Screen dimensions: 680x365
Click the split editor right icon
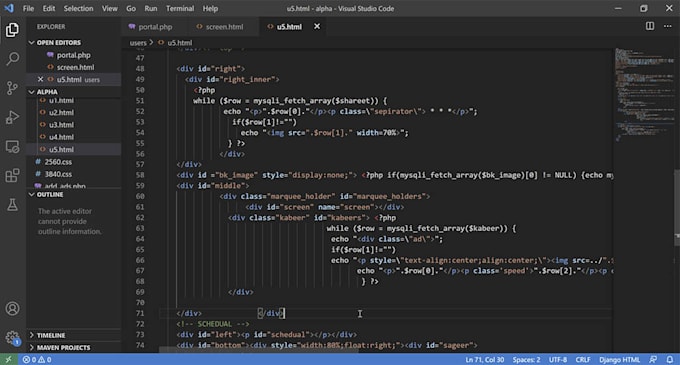coord(650,26)
